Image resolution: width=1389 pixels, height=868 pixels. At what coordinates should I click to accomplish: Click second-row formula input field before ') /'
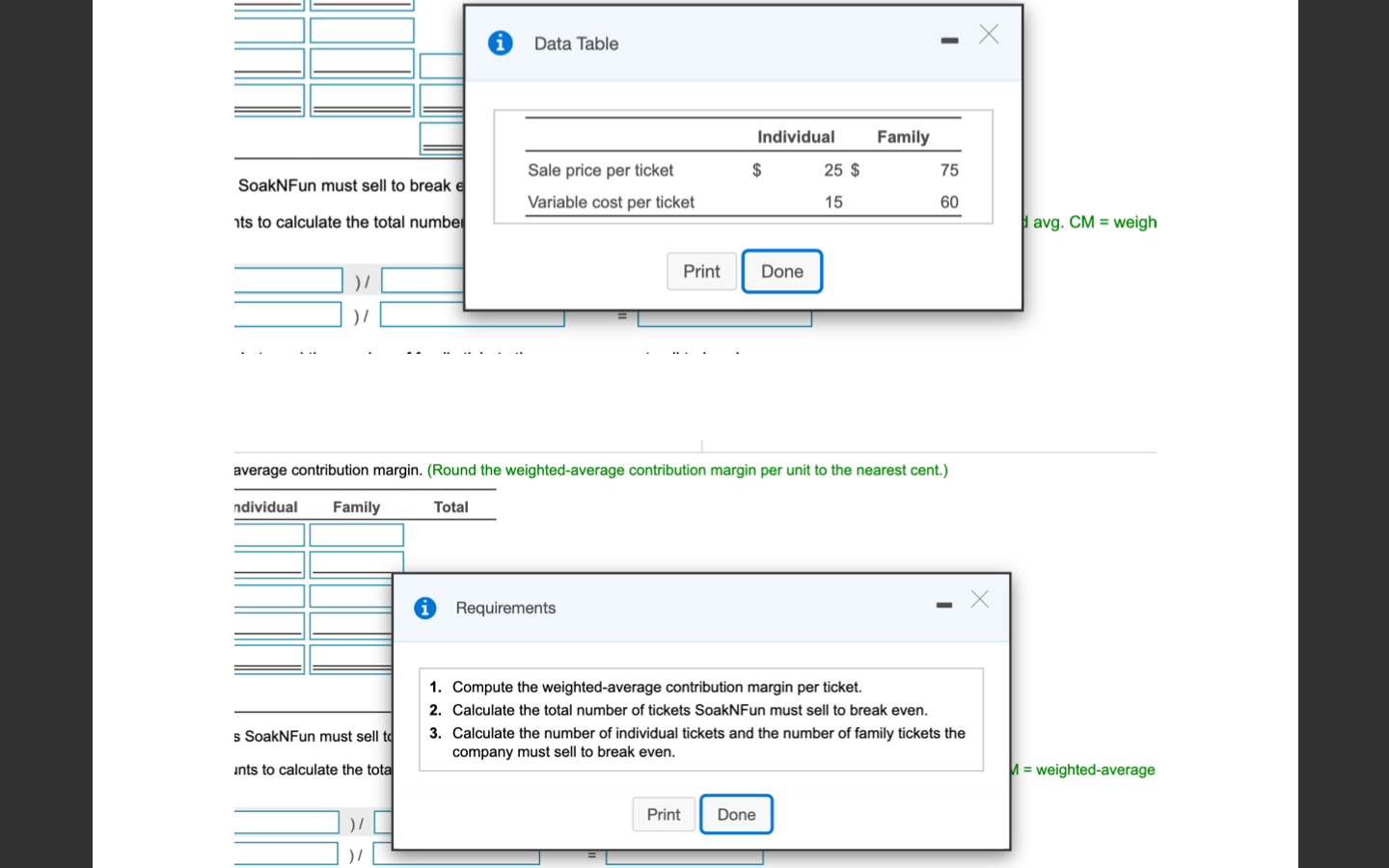tap(287, 314)
